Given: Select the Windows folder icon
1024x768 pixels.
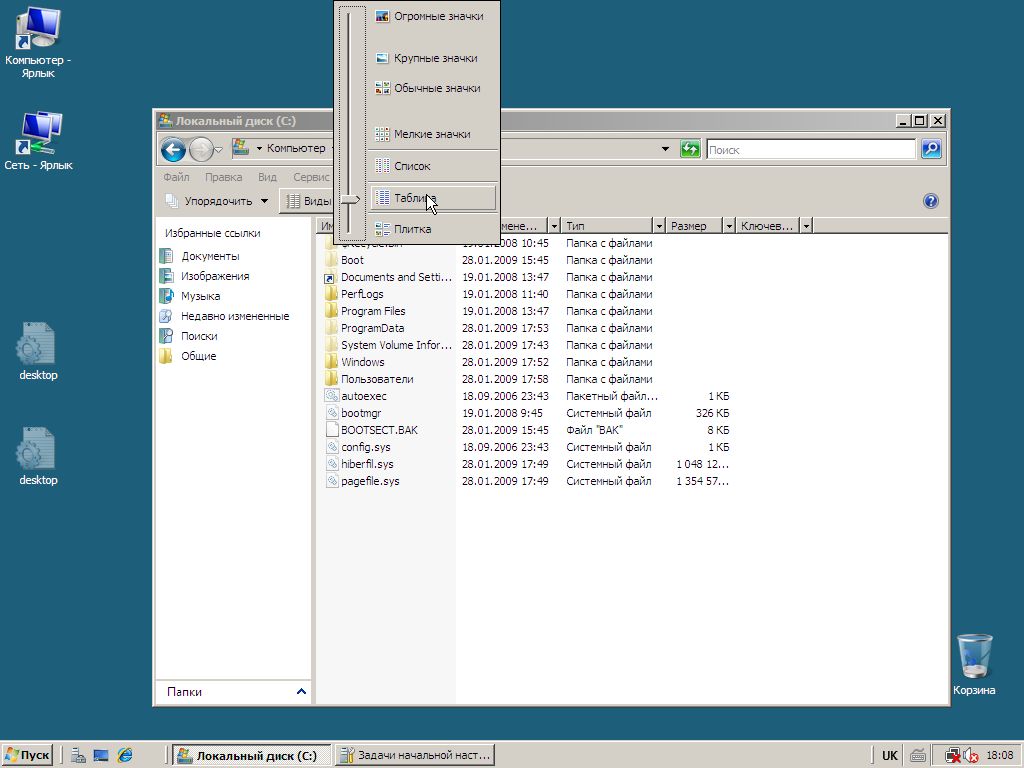Looking at the screenshot, I should tap(332, 362).
